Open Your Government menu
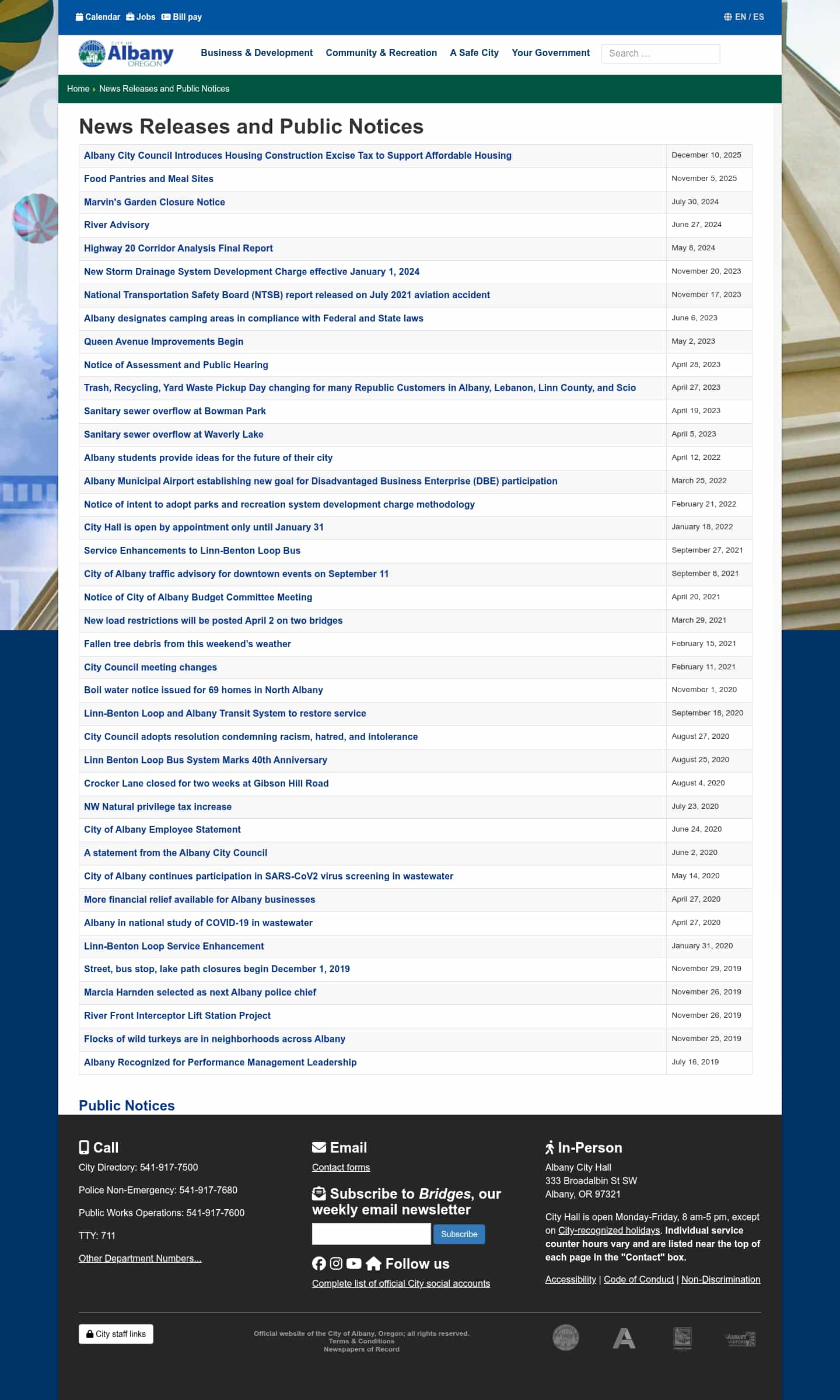The height and width of the screenshot is (1400, 840). point(551,53)
